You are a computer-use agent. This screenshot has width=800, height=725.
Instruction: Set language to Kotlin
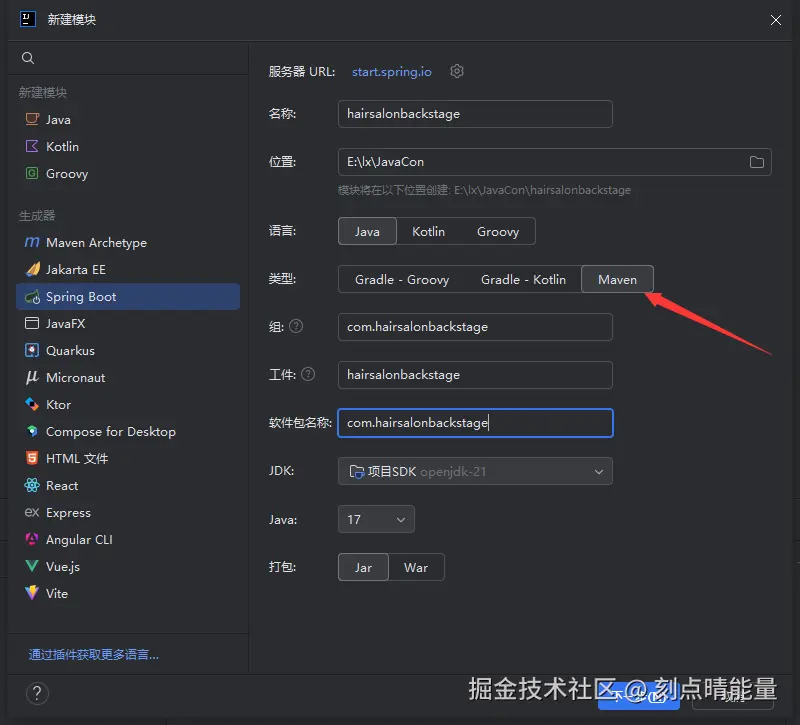click(x=429, y=231)
